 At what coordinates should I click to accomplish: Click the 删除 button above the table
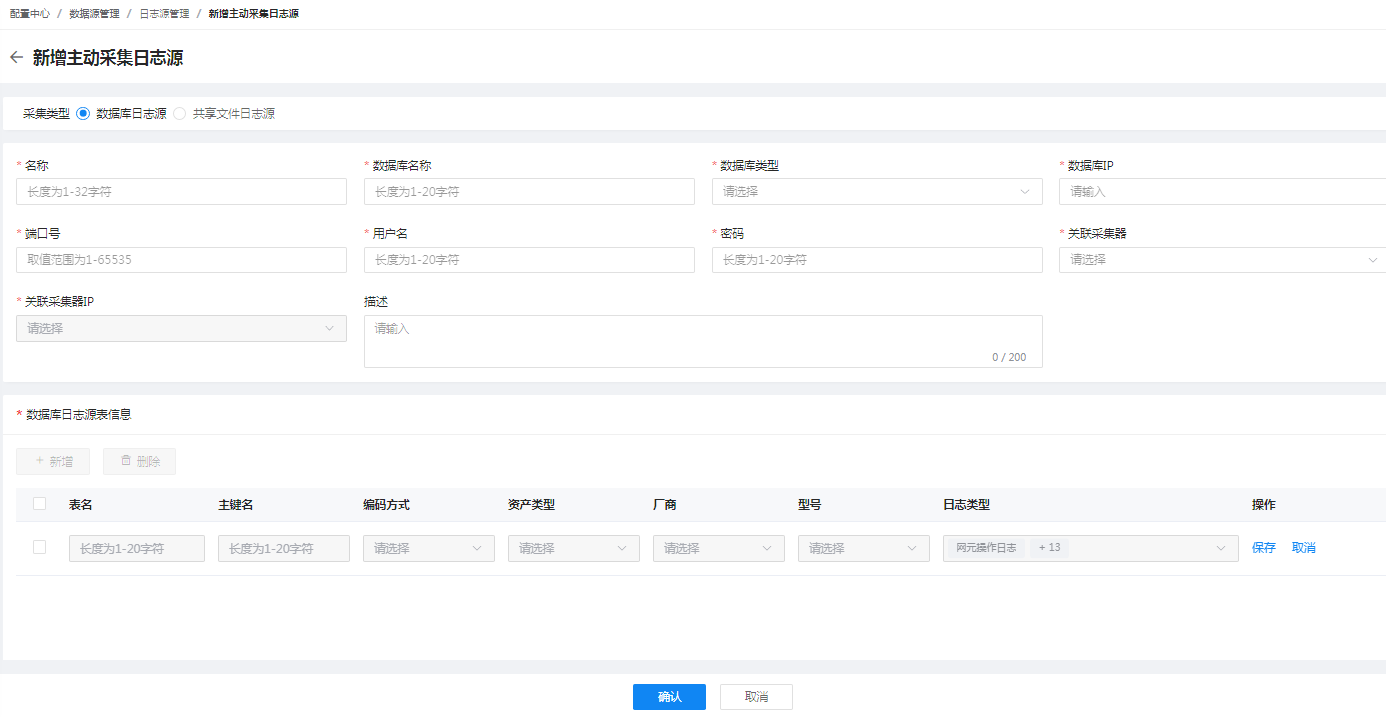139,462
